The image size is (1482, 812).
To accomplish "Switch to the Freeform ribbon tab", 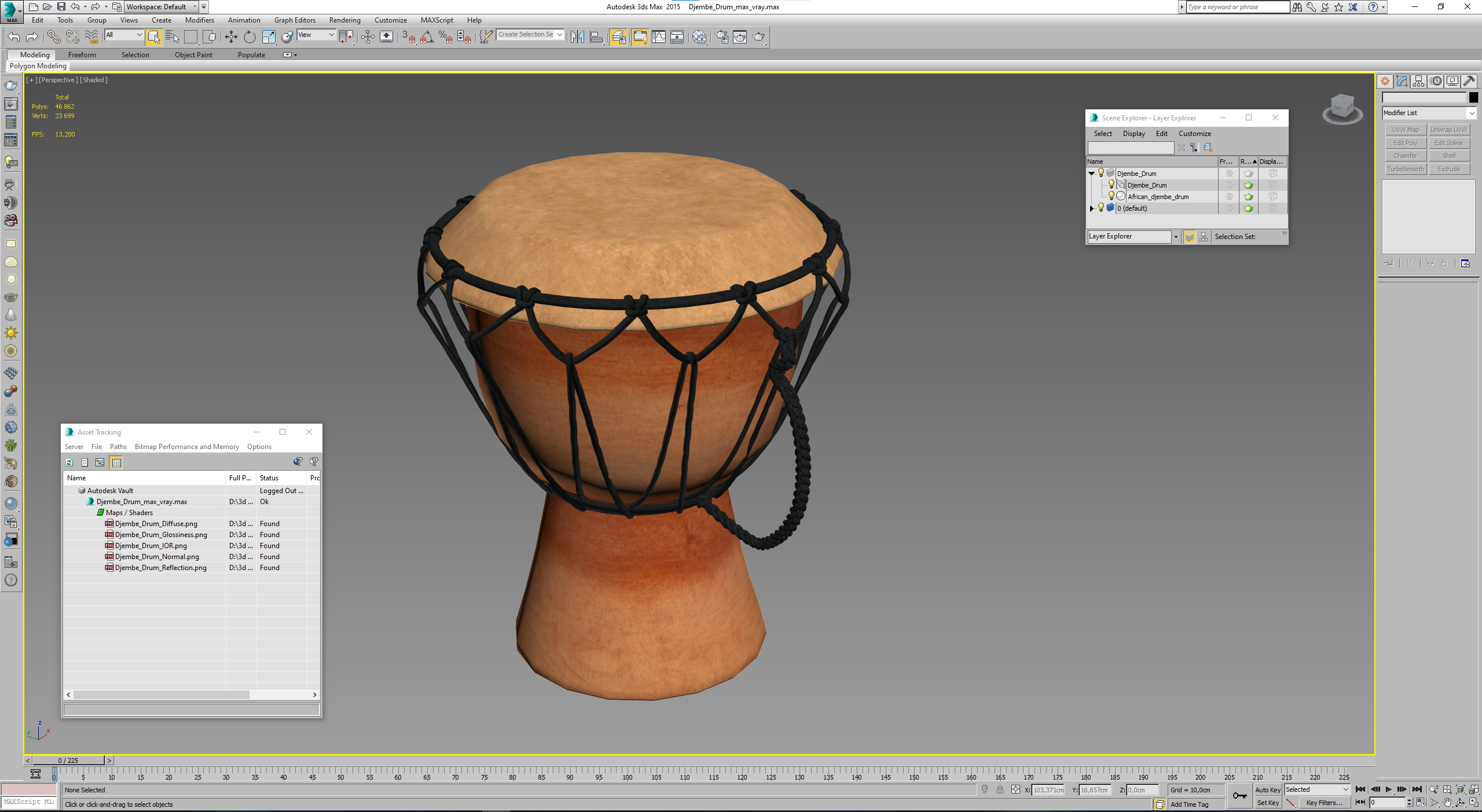I will (x=82, y=55).
